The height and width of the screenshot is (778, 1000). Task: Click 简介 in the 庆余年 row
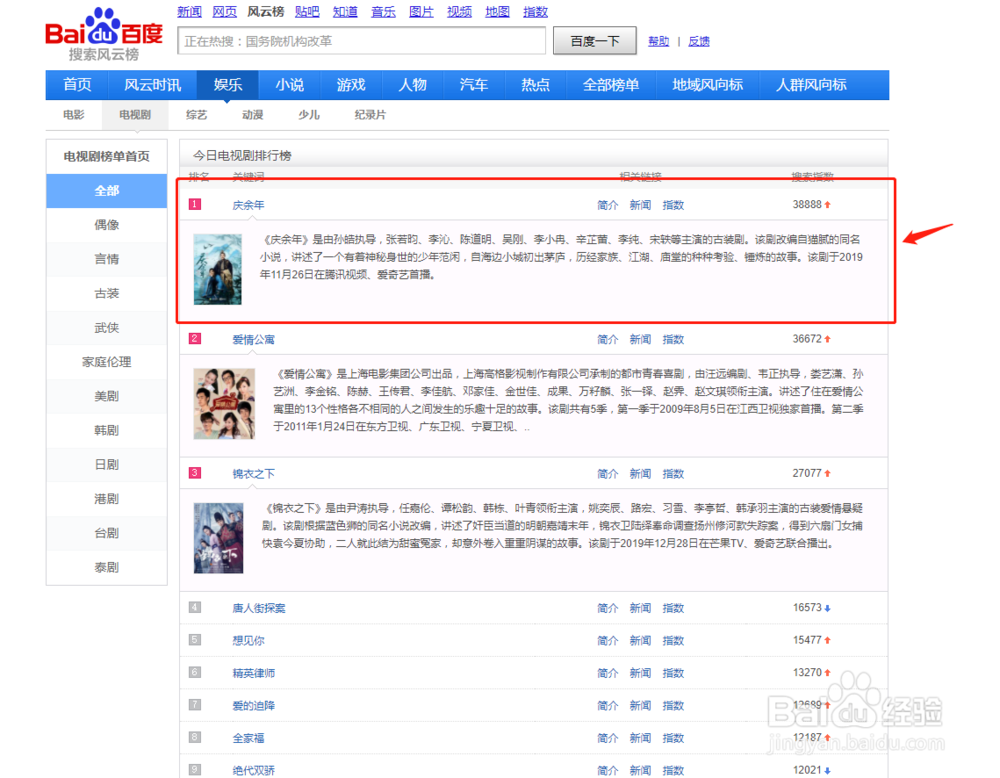pos(607,205)
